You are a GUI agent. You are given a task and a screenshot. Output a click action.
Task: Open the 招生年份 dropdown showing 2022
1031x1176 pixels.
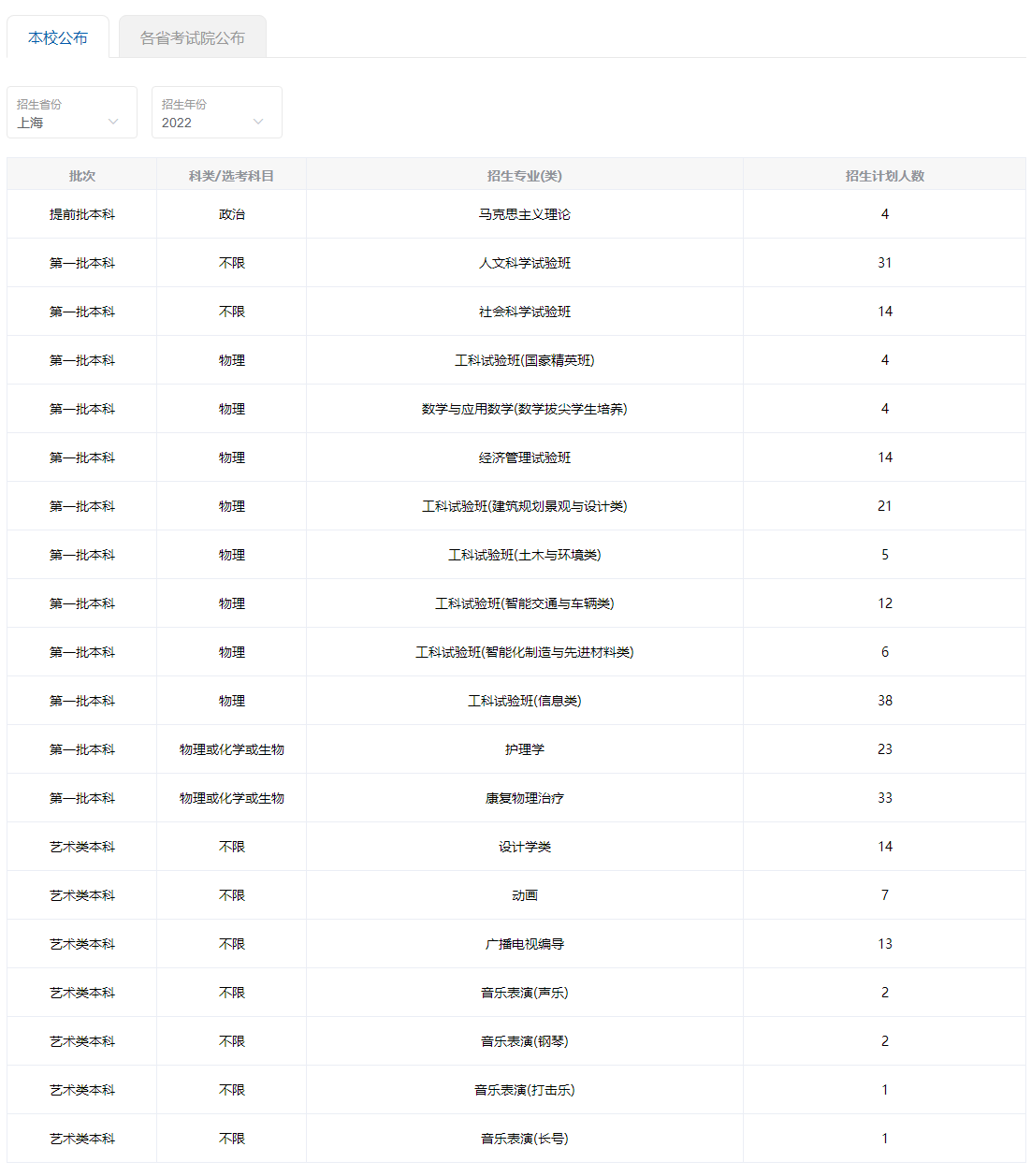tap(216, 113)
